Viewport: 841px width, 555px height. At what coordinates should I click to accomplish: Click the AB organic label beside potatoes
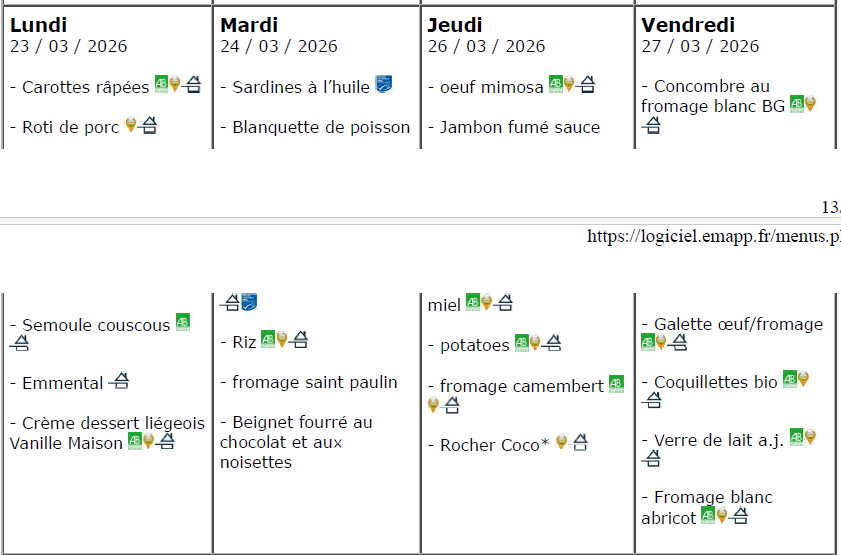(x=521, y=342)
